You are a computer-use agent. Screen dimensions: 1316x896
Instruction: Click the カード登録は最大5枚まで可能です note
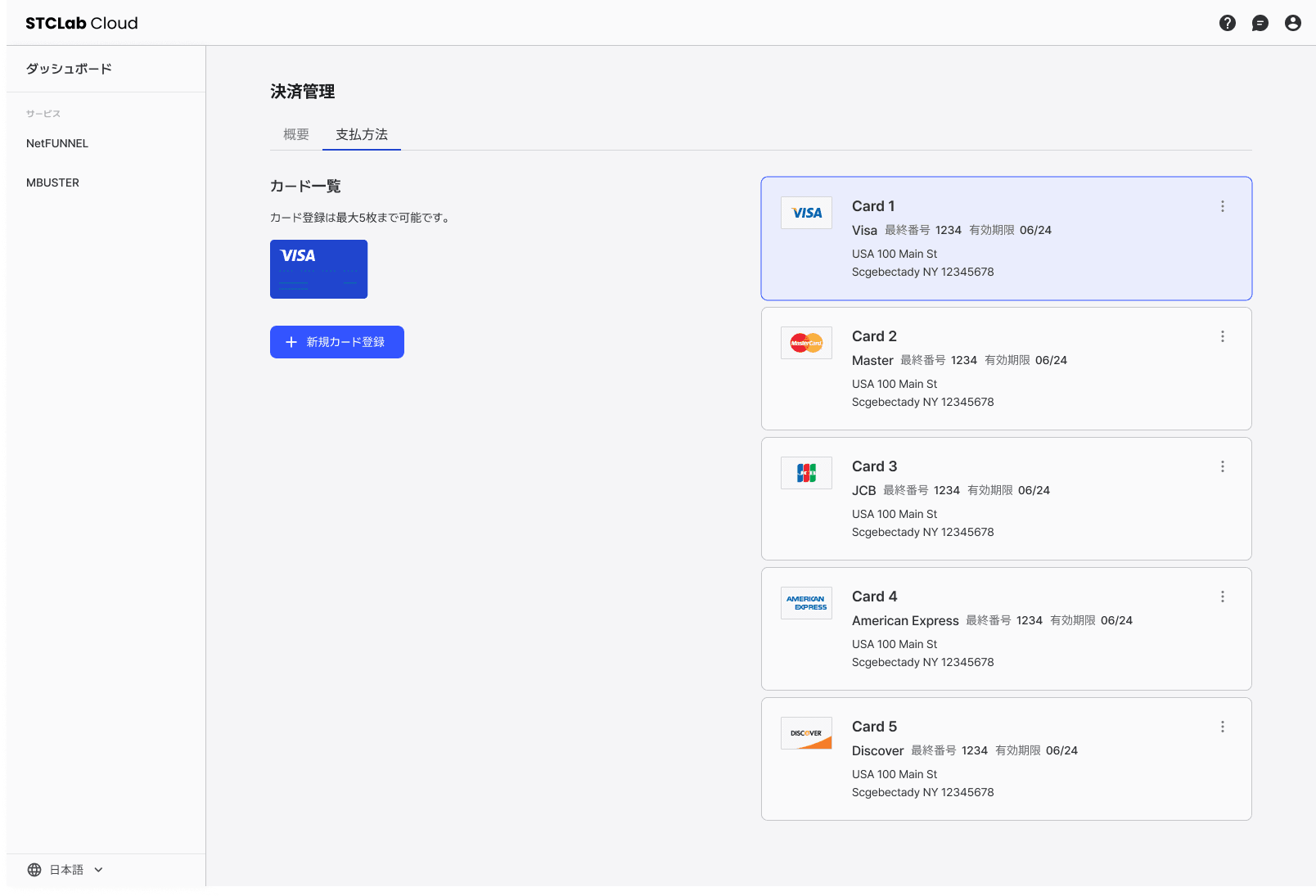click(360, 218)
